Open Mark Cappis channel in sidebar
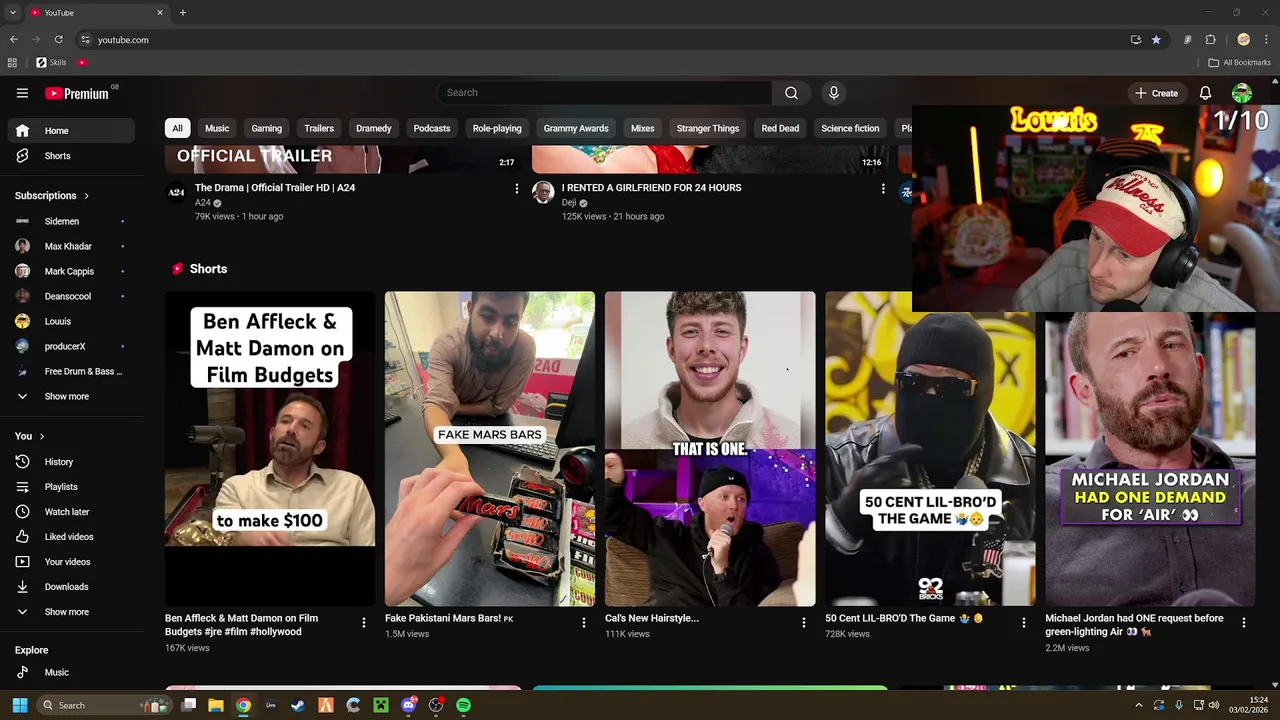Viewport: 1280px width, 720px height. pos(71,271)
